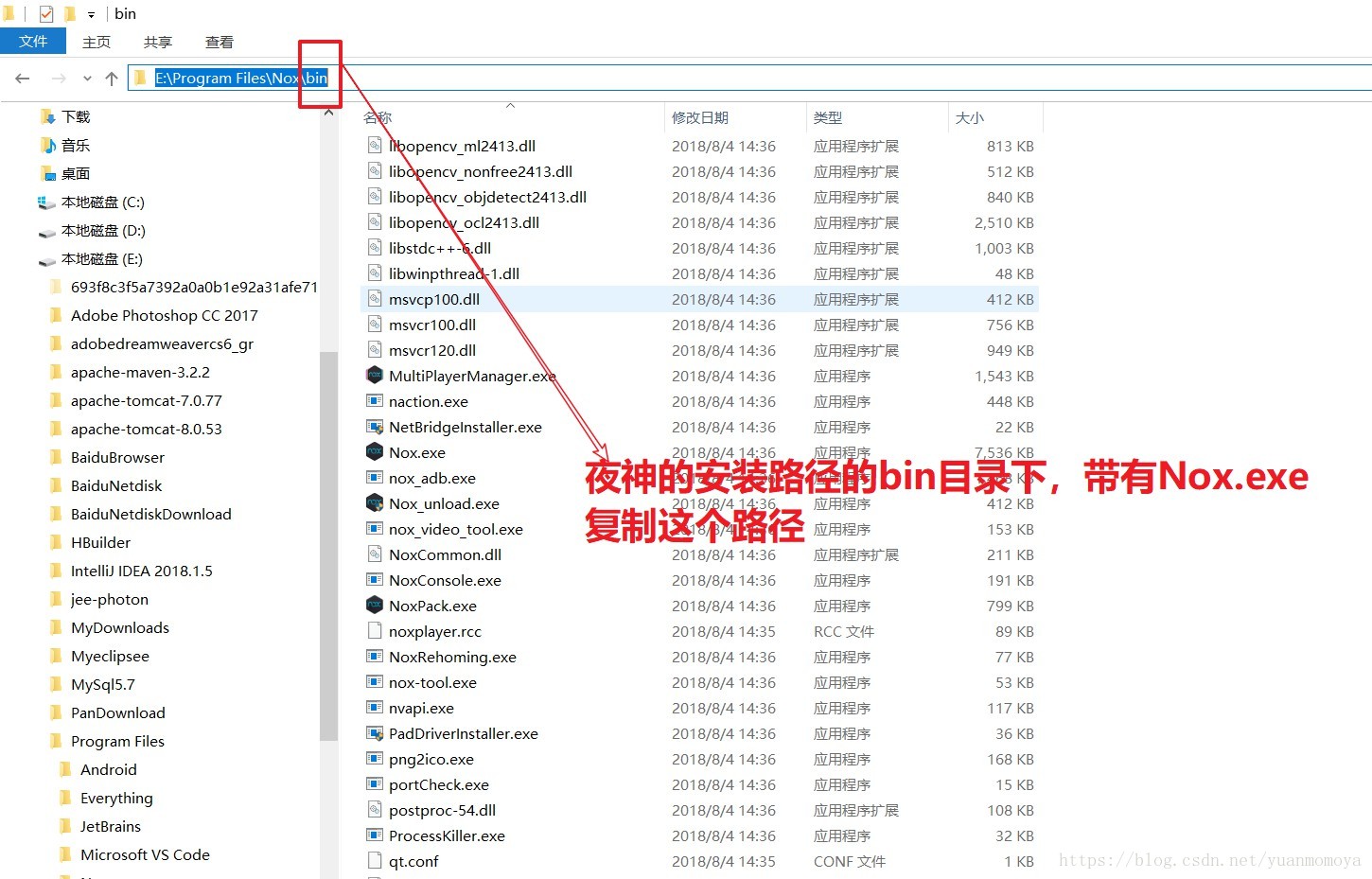Click the navigation pane vertical scrollbar thumb
The height and width of the screenshot is (879, 1372).
tap(328, 545)
